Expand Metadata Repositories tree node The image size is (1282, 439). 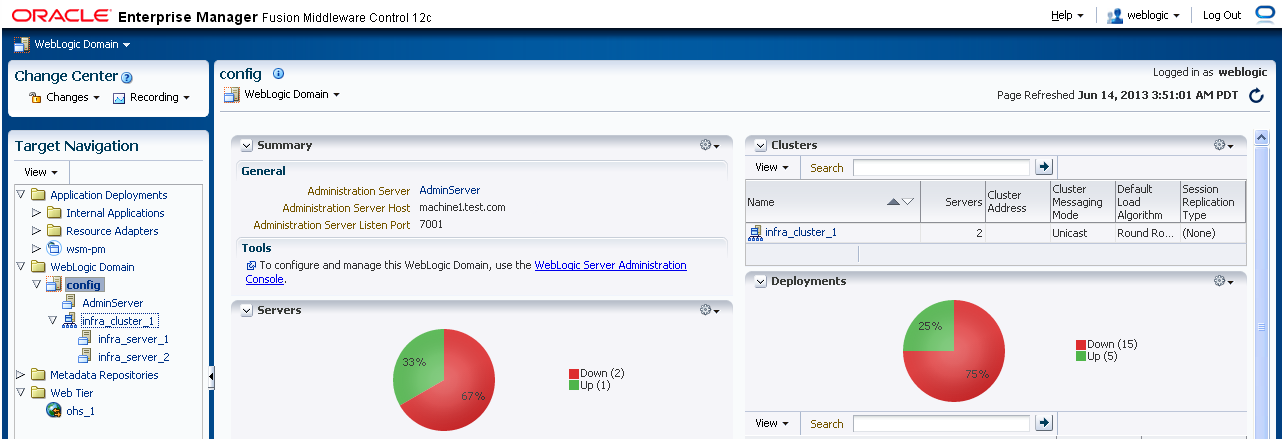point(22,375)
